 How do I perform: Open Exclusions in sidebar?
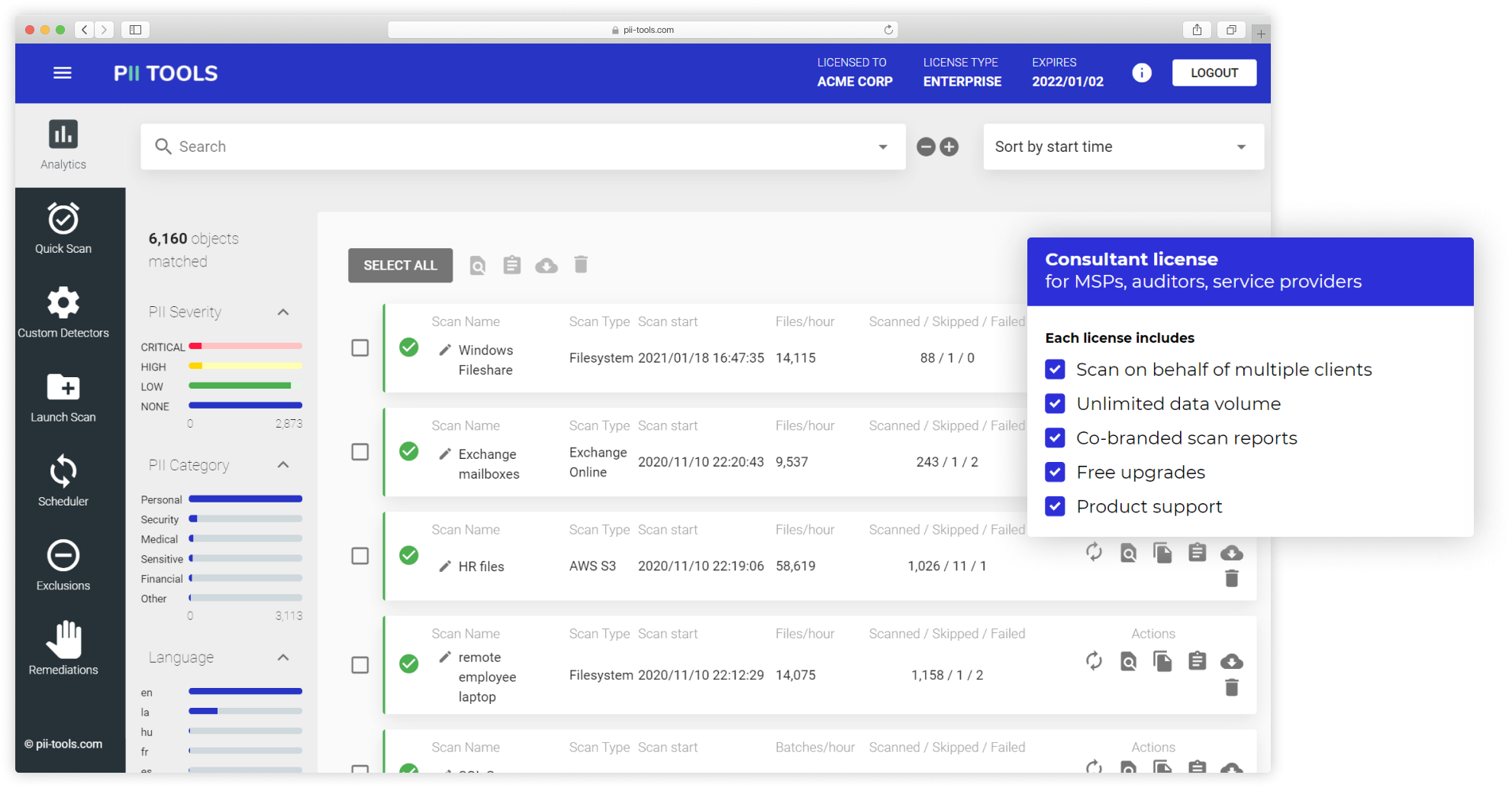(63, 565)
